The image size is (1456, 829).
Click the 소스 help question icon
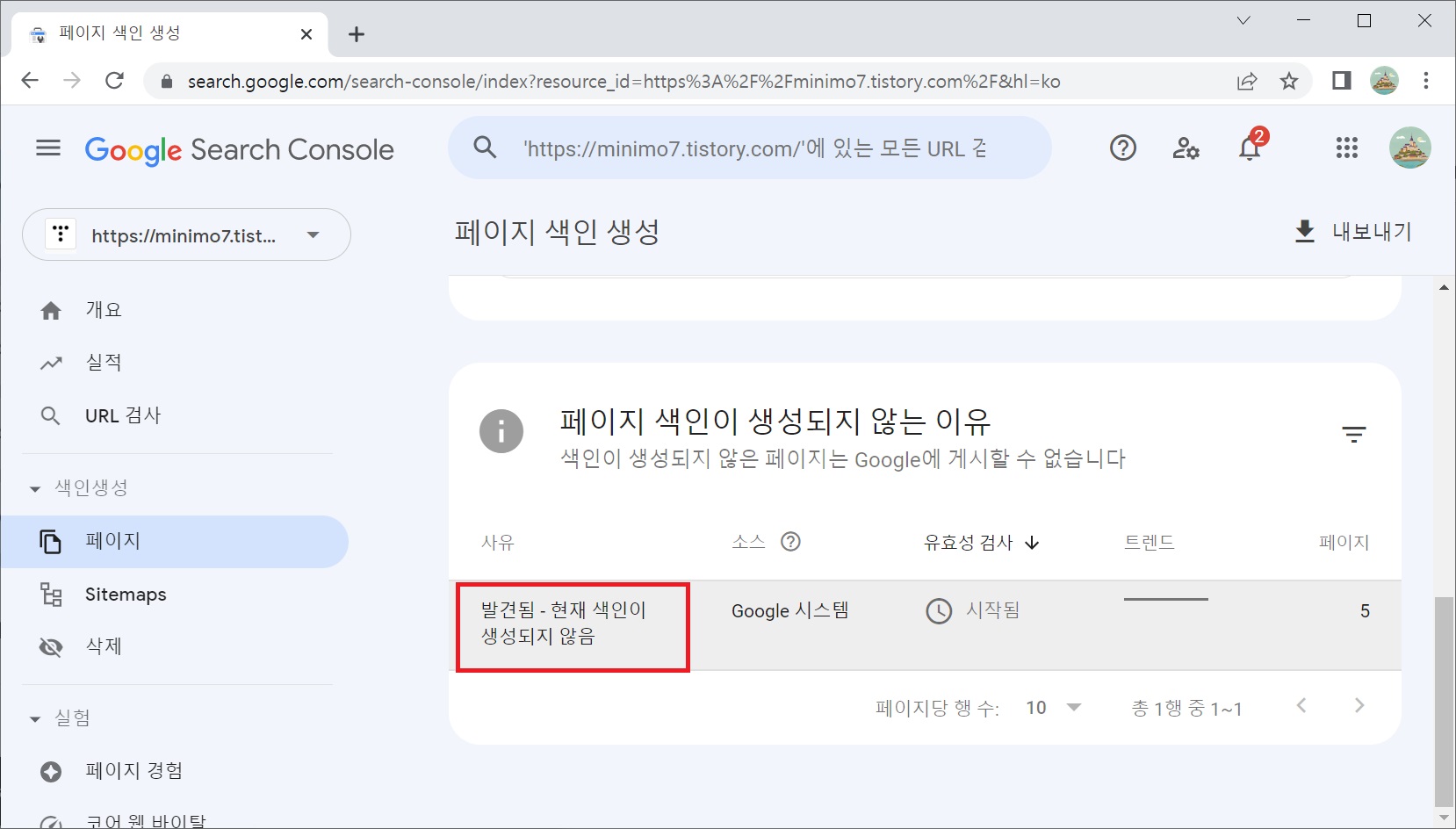point(790,542)
